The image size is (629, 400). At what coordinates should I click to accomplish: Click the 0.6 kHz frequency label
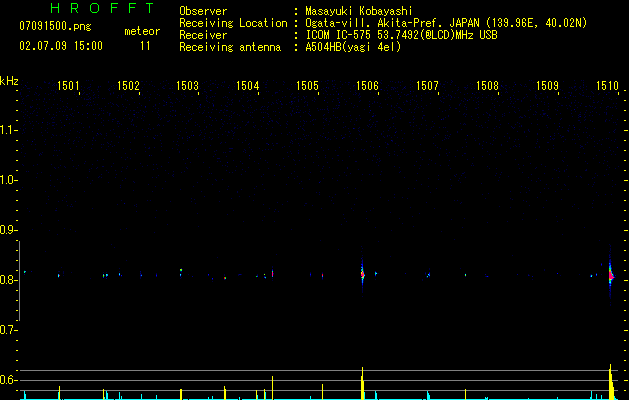[x=8, y=380]
